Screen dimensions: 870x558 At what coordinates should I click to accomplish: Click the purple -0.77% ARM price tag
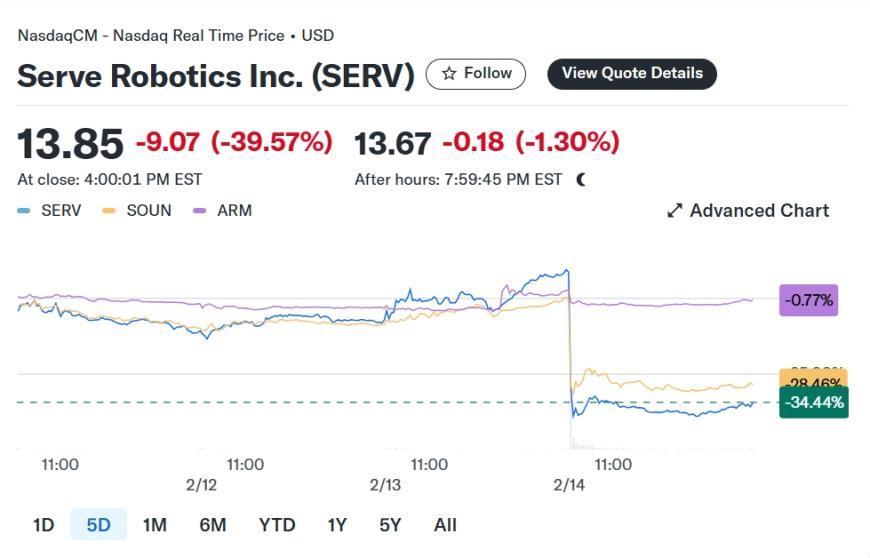pos(808,299)
